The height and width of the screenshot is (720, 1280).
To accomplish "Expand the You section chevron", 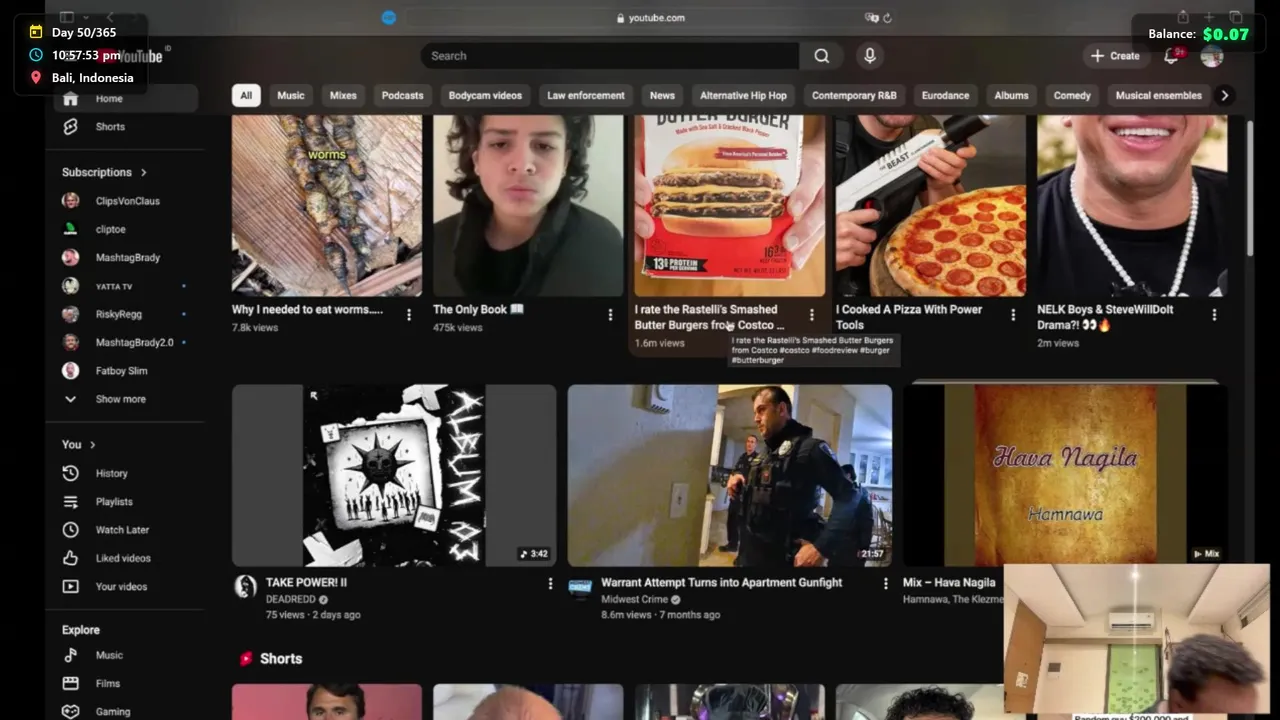I will pyautogui.click(x=92, y=444).
